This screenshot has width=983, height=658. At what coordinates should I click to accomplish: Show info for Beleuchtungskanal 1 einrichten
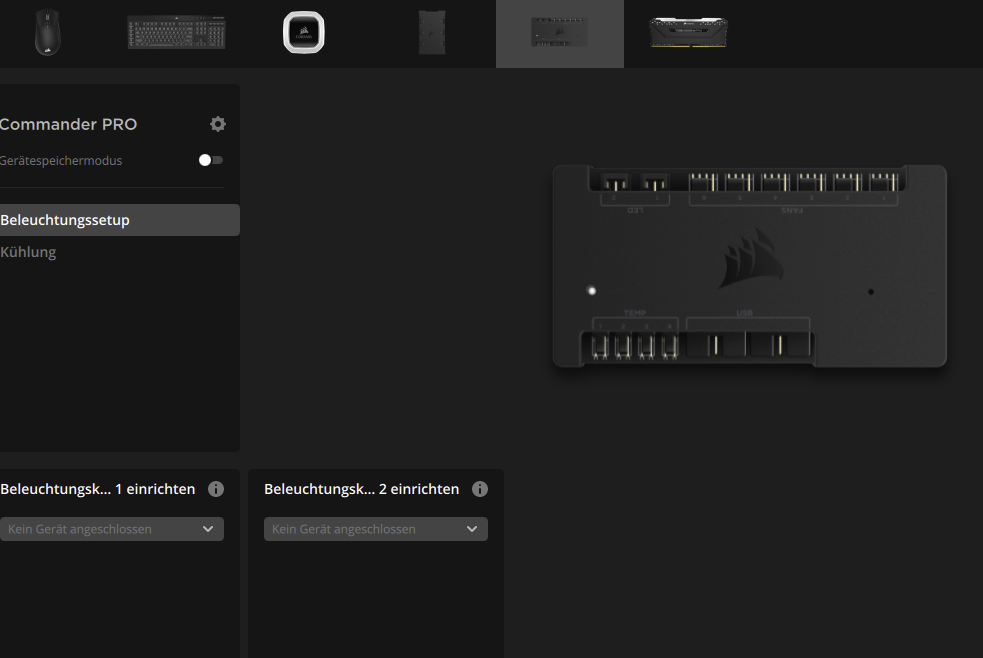pyautogui.click(x=216, y=489)
